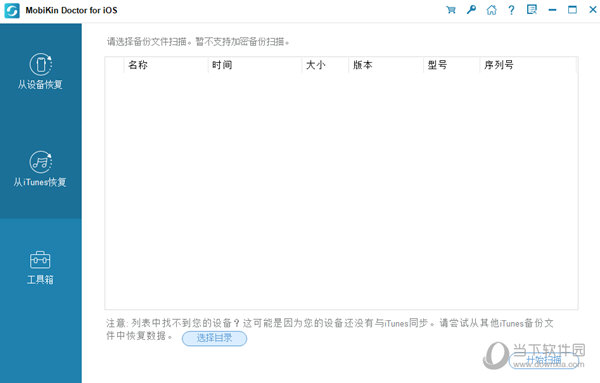Click the iTunes music note icon
Image resolution: width=600 pixels, height=383 pixels.
click(41, 162)
